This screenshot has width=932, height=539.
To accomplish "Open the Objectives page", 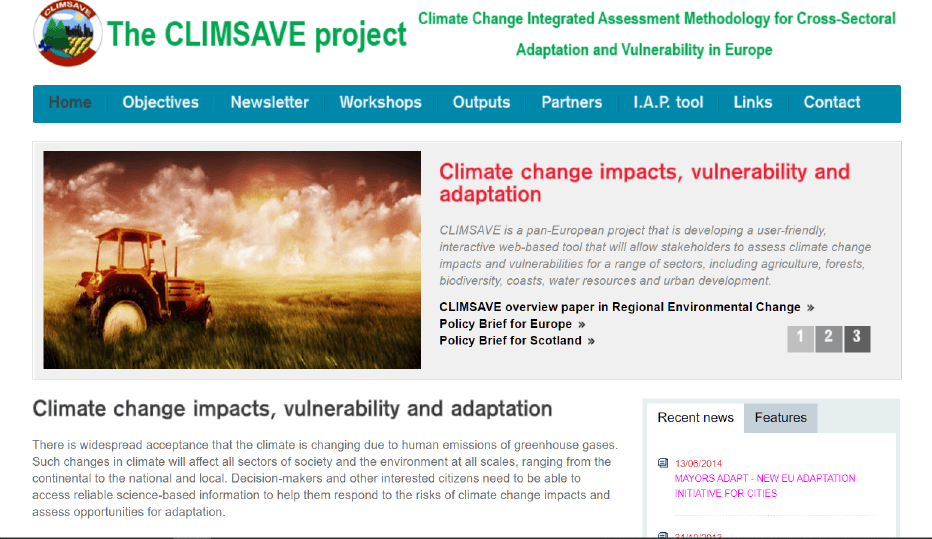I will click(160, 103).
